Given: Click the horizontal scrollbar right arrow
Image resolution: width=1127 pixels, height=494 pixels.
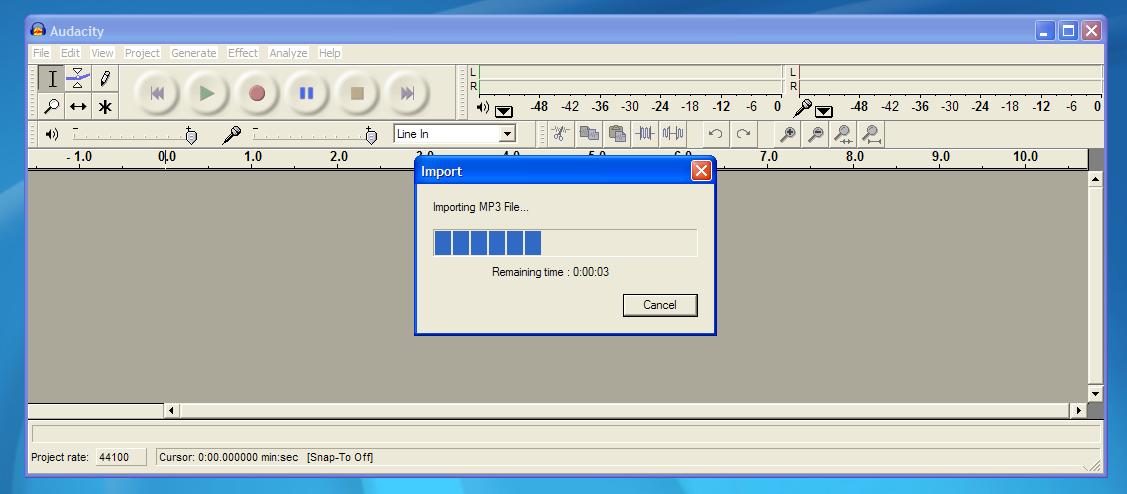Looking at the screenshot, I should tap(1078, 411).
